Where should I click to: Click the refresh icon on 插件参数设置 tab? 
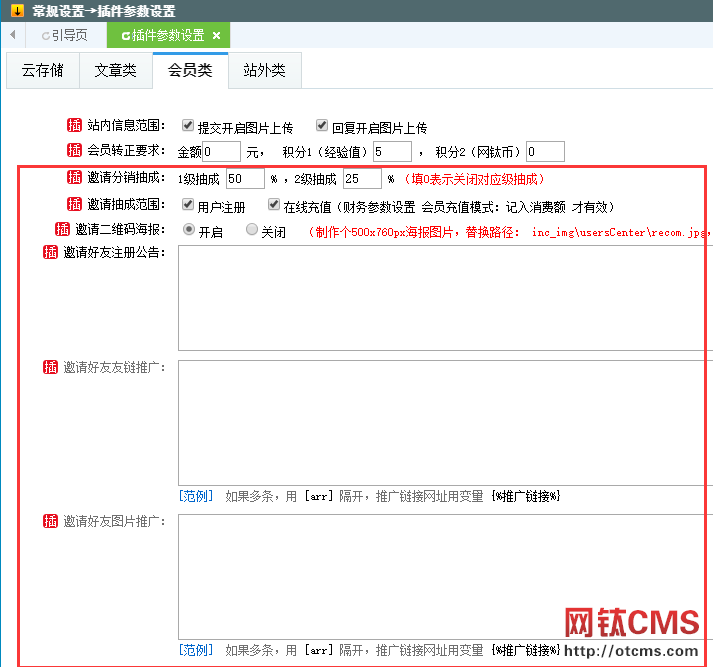pyautogui.click(x=125, y=36)
